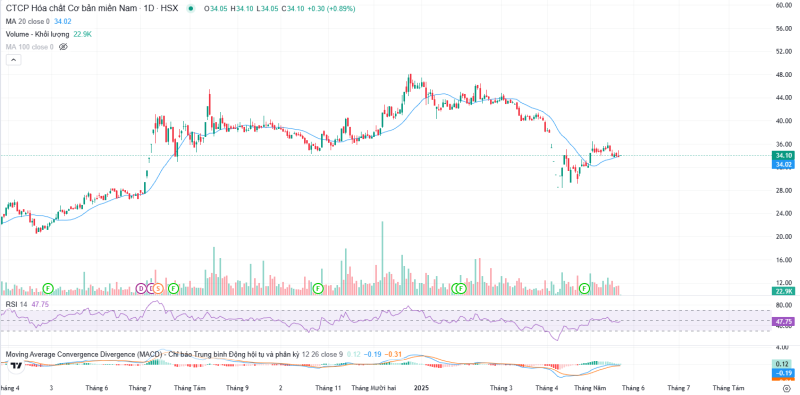This screenshot has width=800, height=395.
Task: Click the 80.00 RSI axis label
Action: tap(783, 305)
